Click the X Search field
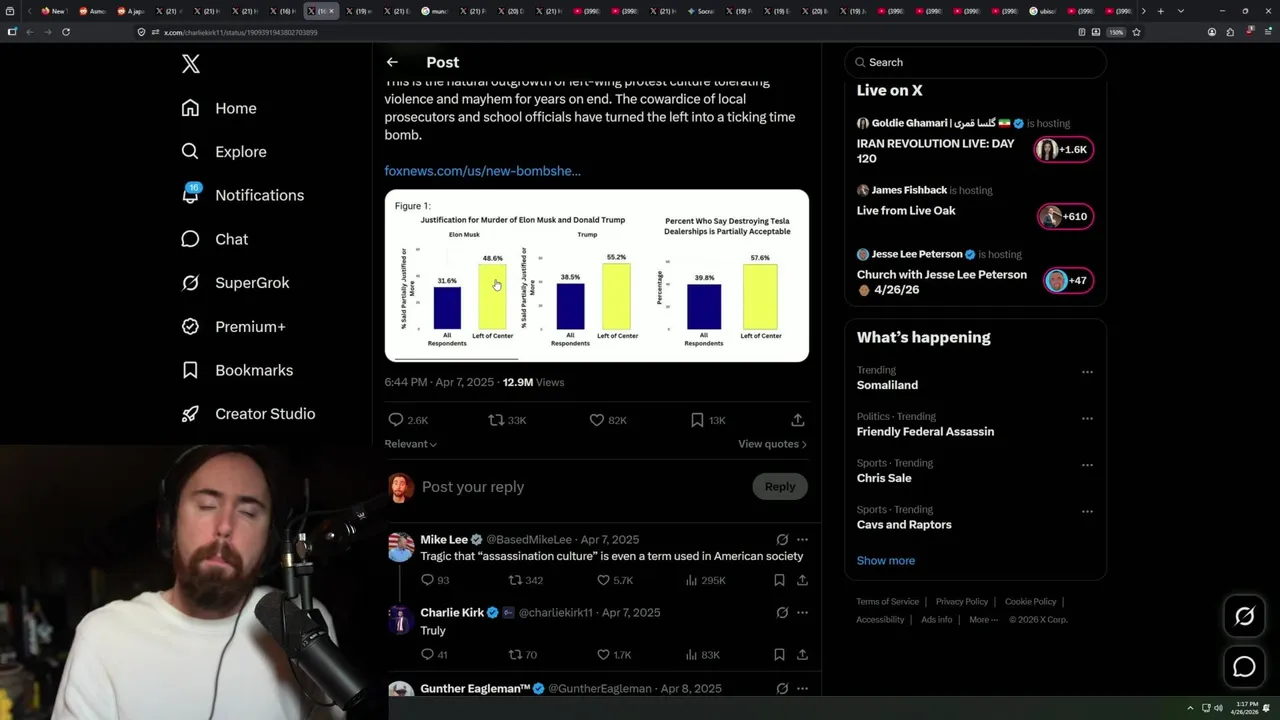Viewport: 1280px width, 720px height. click(x=975, y=62)
